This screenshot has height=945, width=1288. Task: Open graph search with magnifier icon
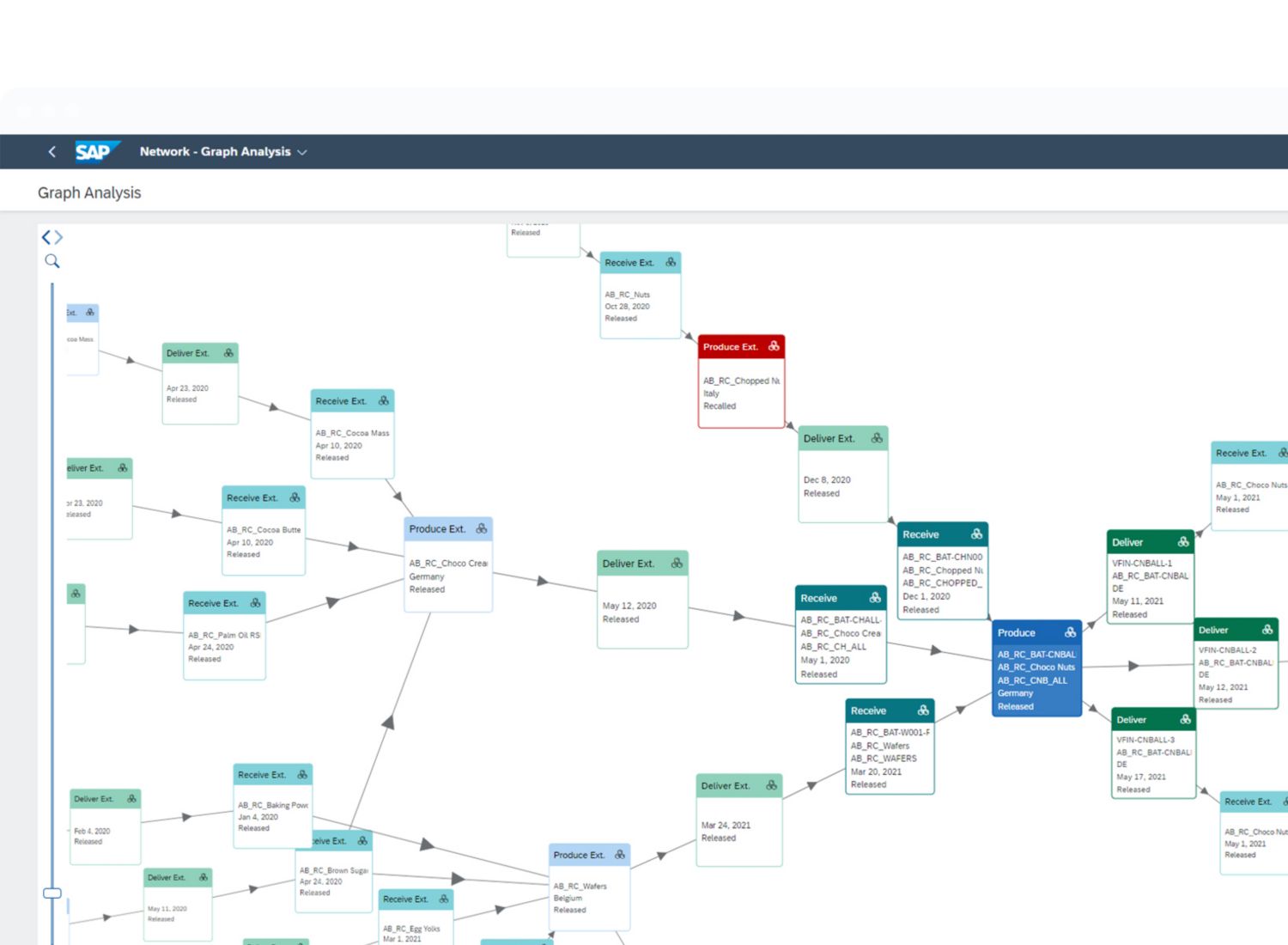(52, 261)
